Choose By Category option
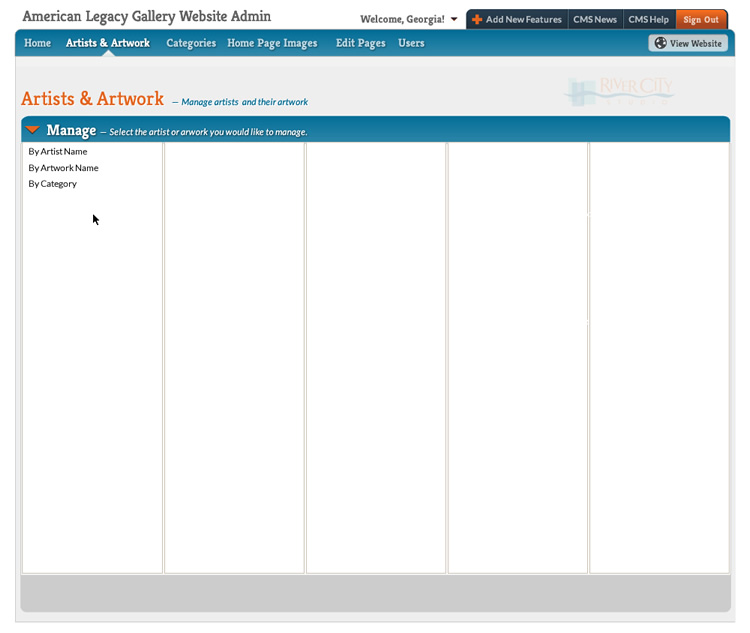Screen dimensions: 750x633 52,184
